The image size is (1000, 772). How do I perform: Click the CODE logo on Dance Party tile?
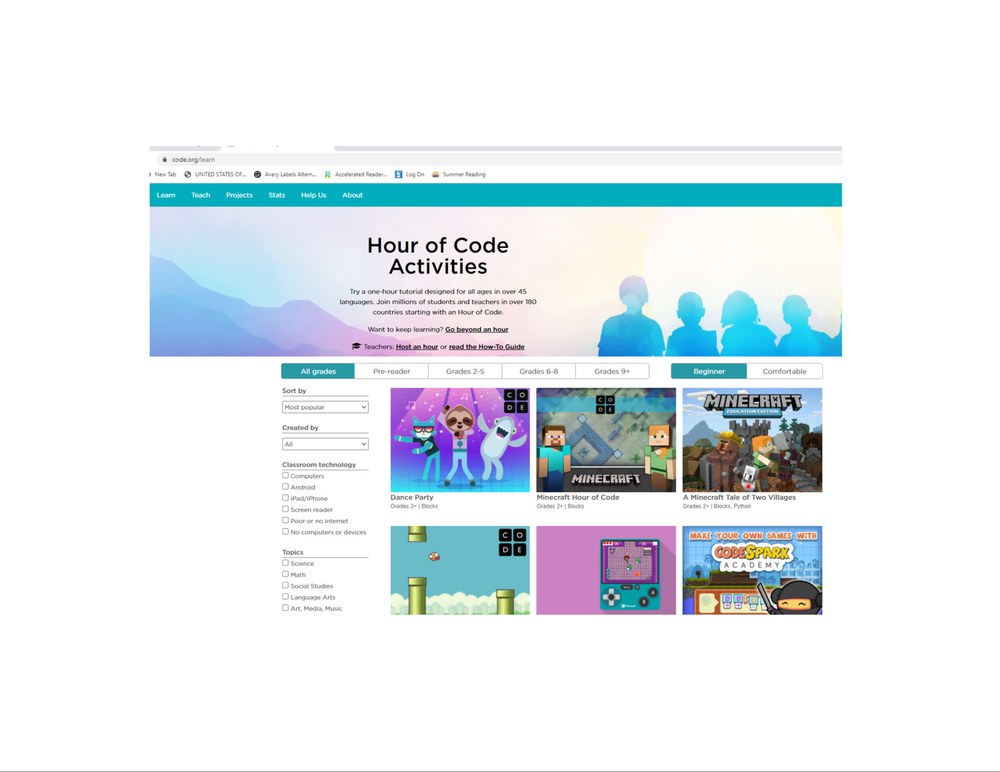click(515, 402)
